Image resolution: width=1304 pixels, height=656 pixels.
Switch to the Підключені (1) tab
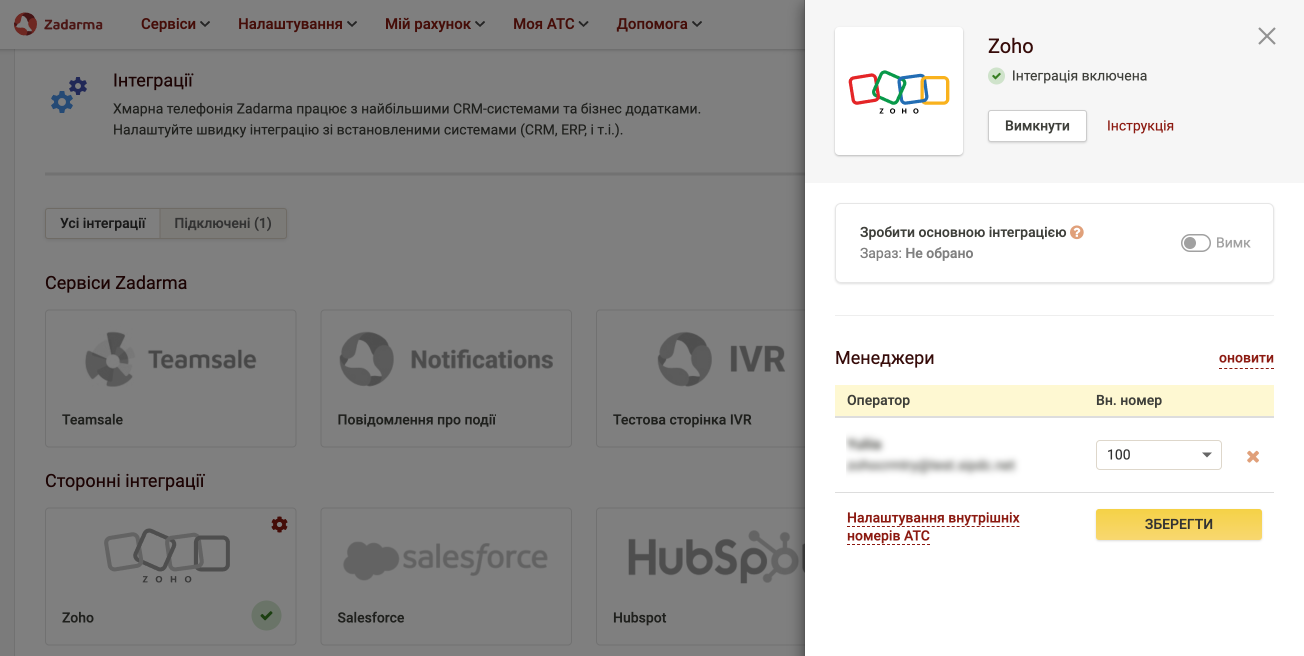(x=223, y=224)
